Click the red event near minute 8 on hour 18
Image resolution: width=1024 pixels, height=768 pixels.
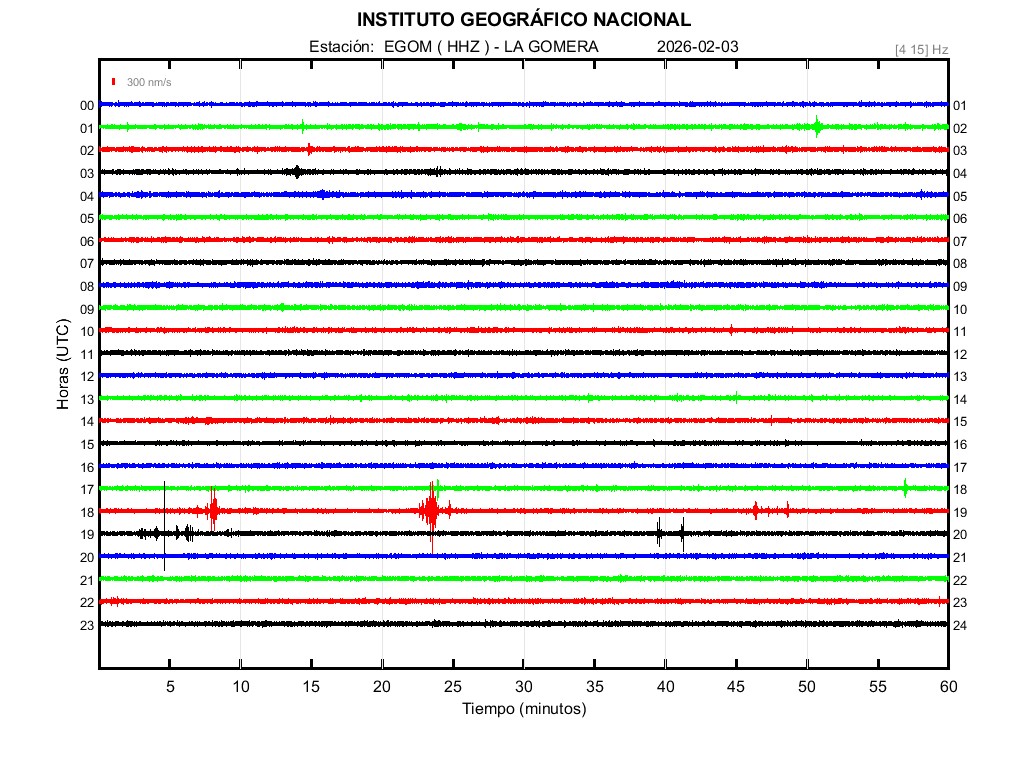pyautogui.click(x=213, y=510)
